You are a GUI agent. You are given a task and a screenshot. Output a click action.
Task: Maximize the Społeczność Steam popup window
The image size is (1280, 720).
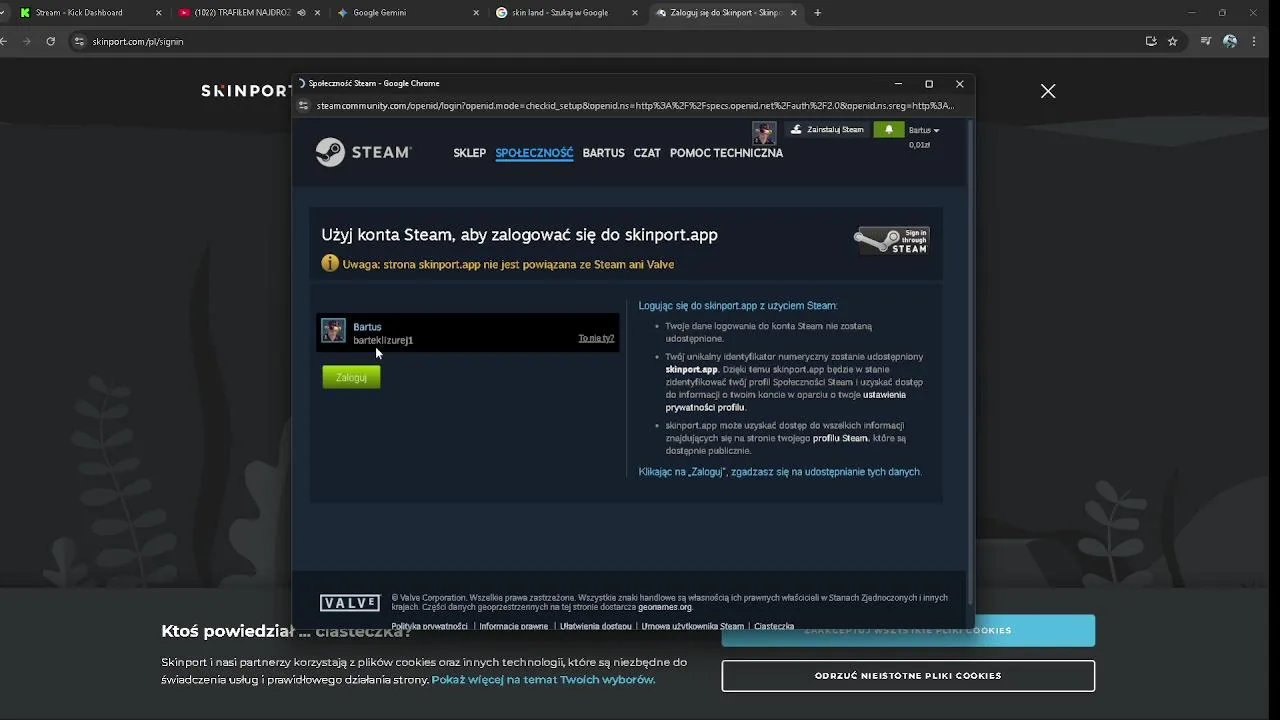tap(929, 84)
